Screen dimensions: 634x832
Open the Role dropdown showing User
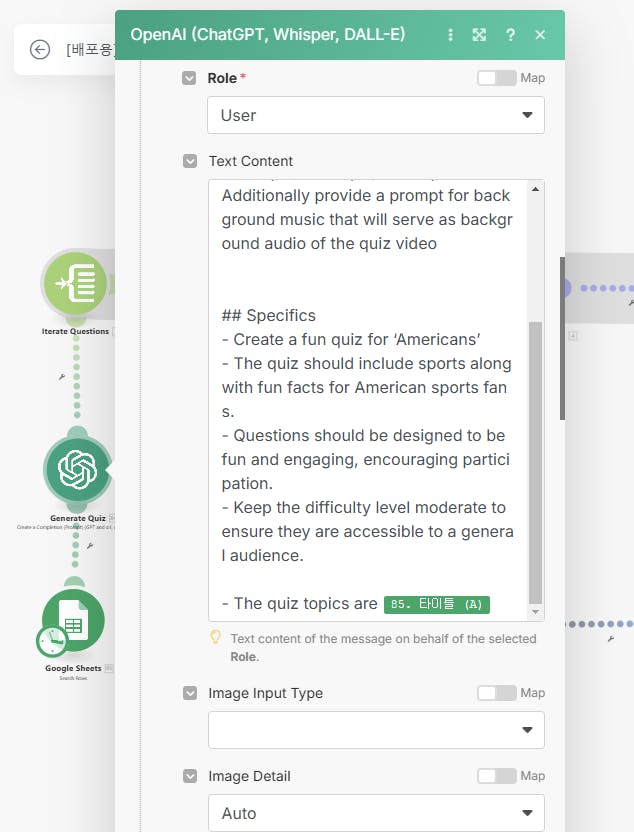376,115
